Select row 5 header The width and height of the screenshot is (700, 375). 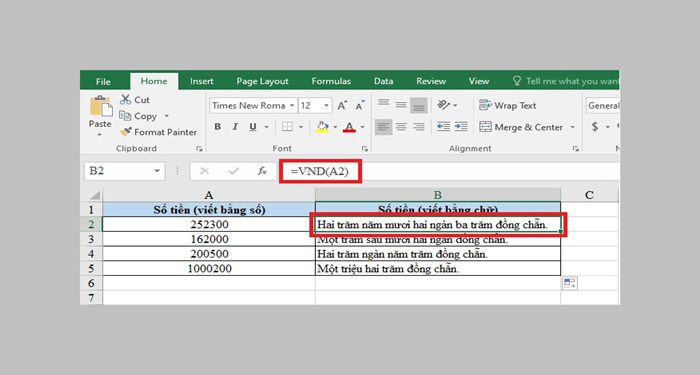point(91,269)
